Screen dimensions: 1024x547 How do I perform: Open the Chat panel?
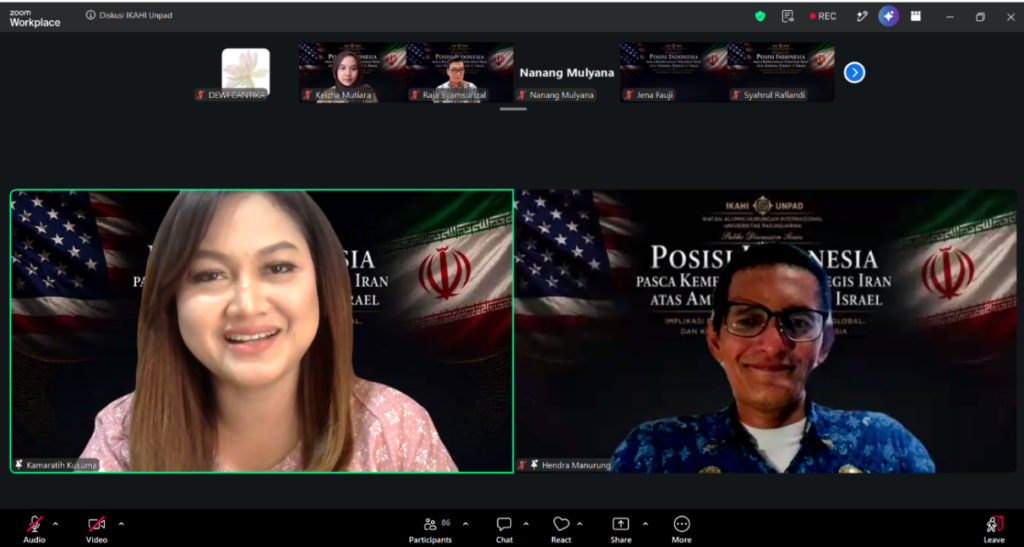(504, 529)
